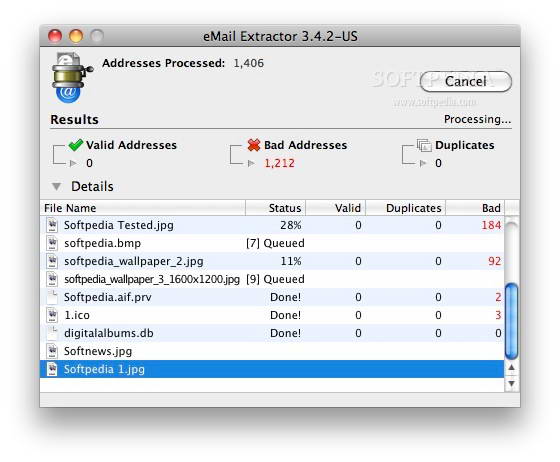The width and height of the screenshot is (560, 462).
Task: Click the green Valid Addresses checkmark icon
Action: click(75, 145)
